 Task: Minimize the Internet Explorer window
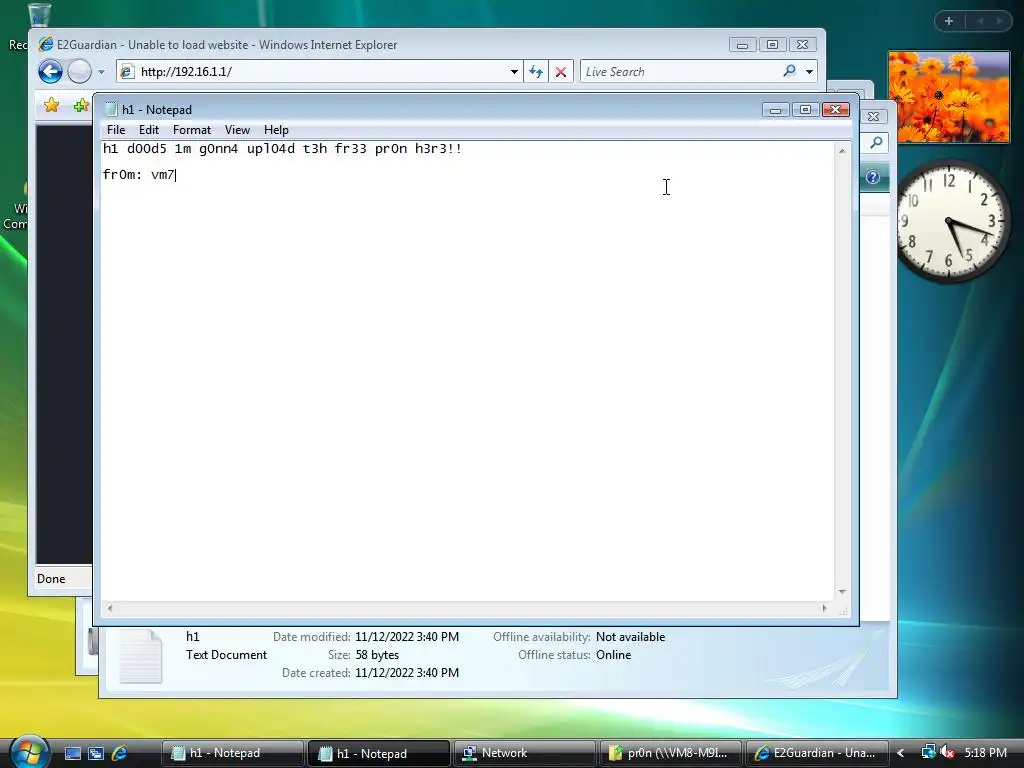coord(742,44)
